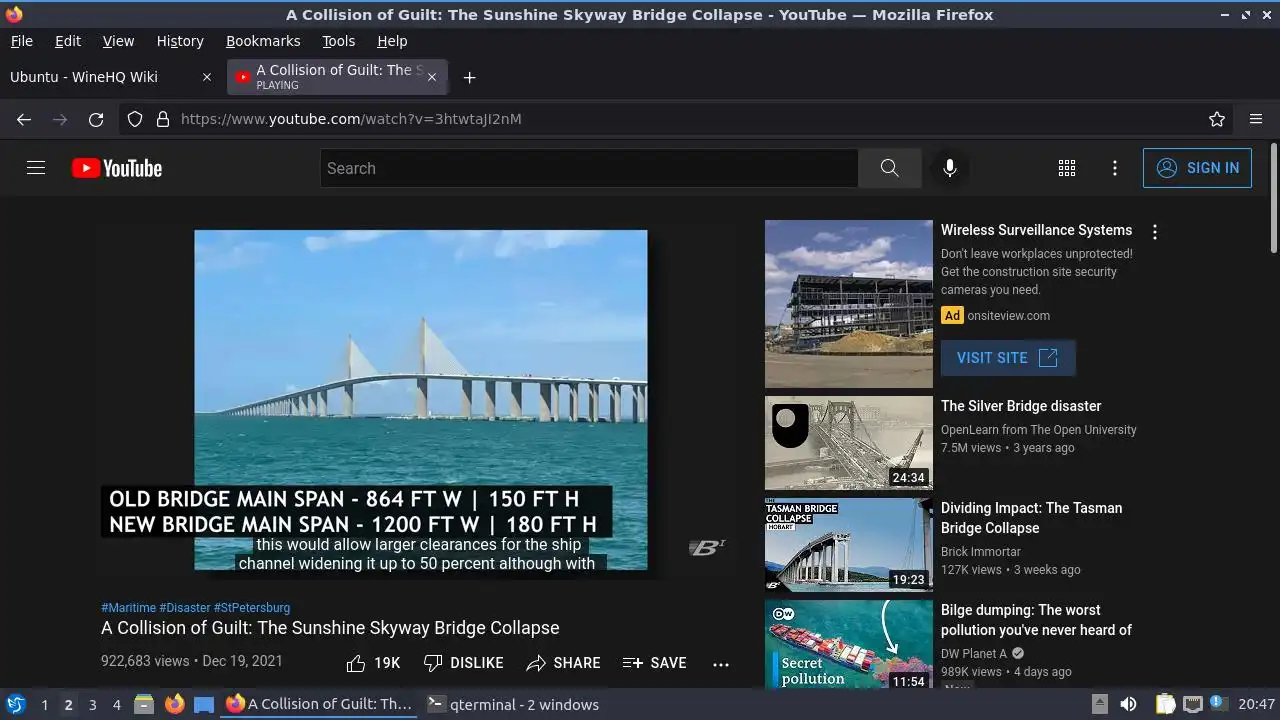The width and height of the screenshot is (1280, 720).
Task: Open the Tasman Bridge Collapse thumbnail
Action: (x=849, y=545)
